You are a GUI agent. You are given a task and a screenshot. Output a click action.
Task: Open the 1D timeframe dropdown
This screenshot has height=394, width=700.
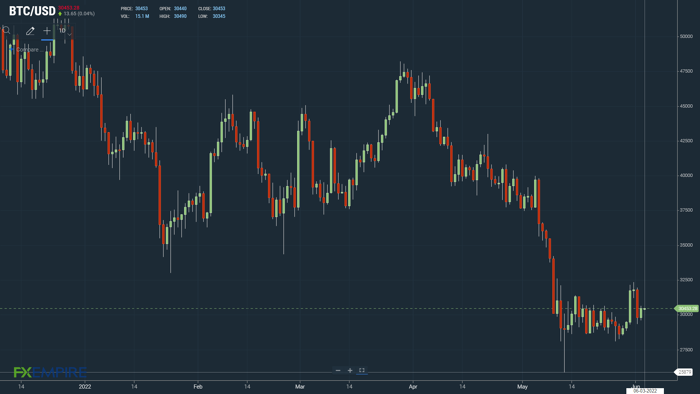(x=65, y=31)
